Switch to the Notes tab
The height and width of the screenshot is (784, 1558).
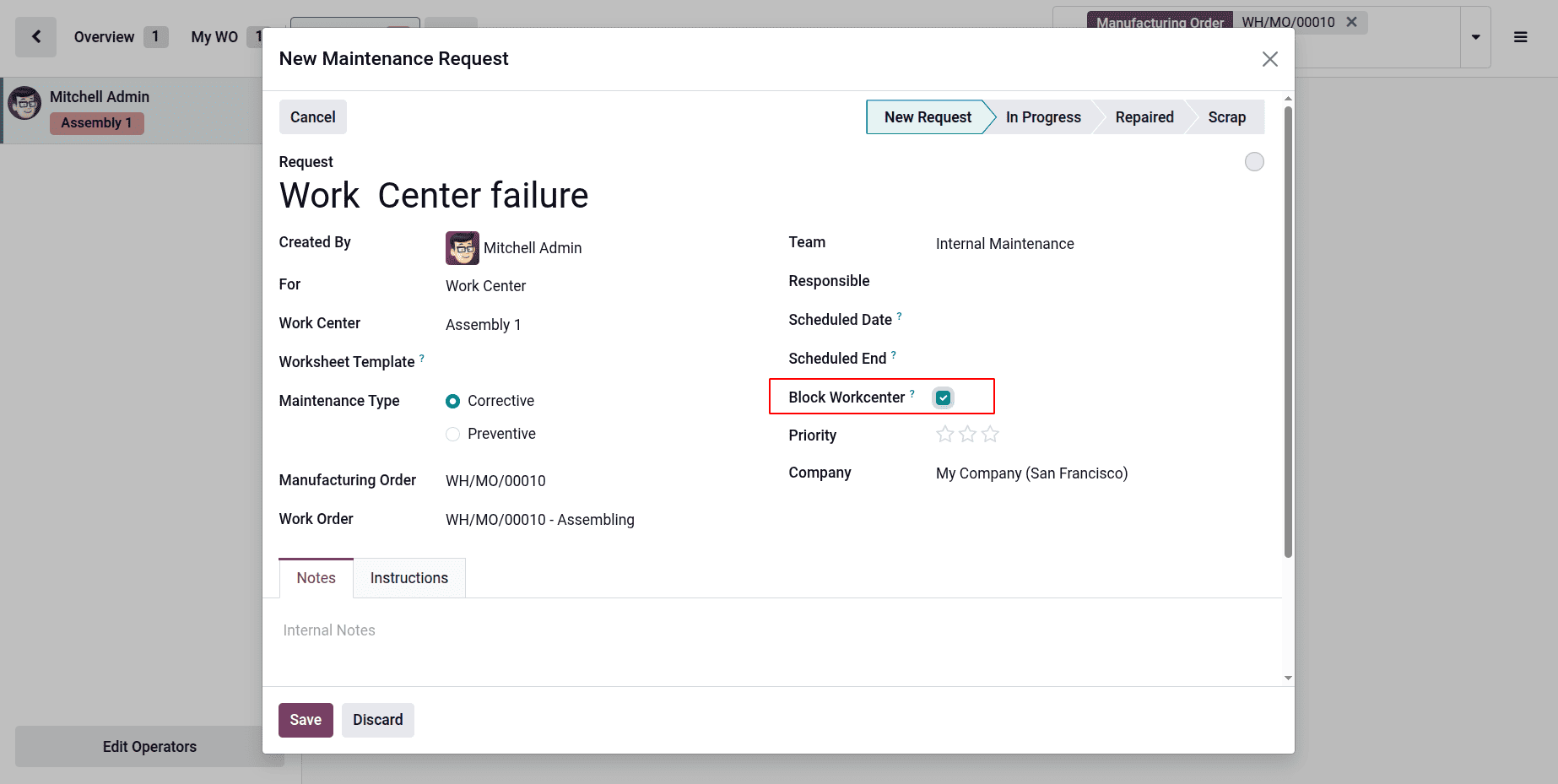(316, 578)
